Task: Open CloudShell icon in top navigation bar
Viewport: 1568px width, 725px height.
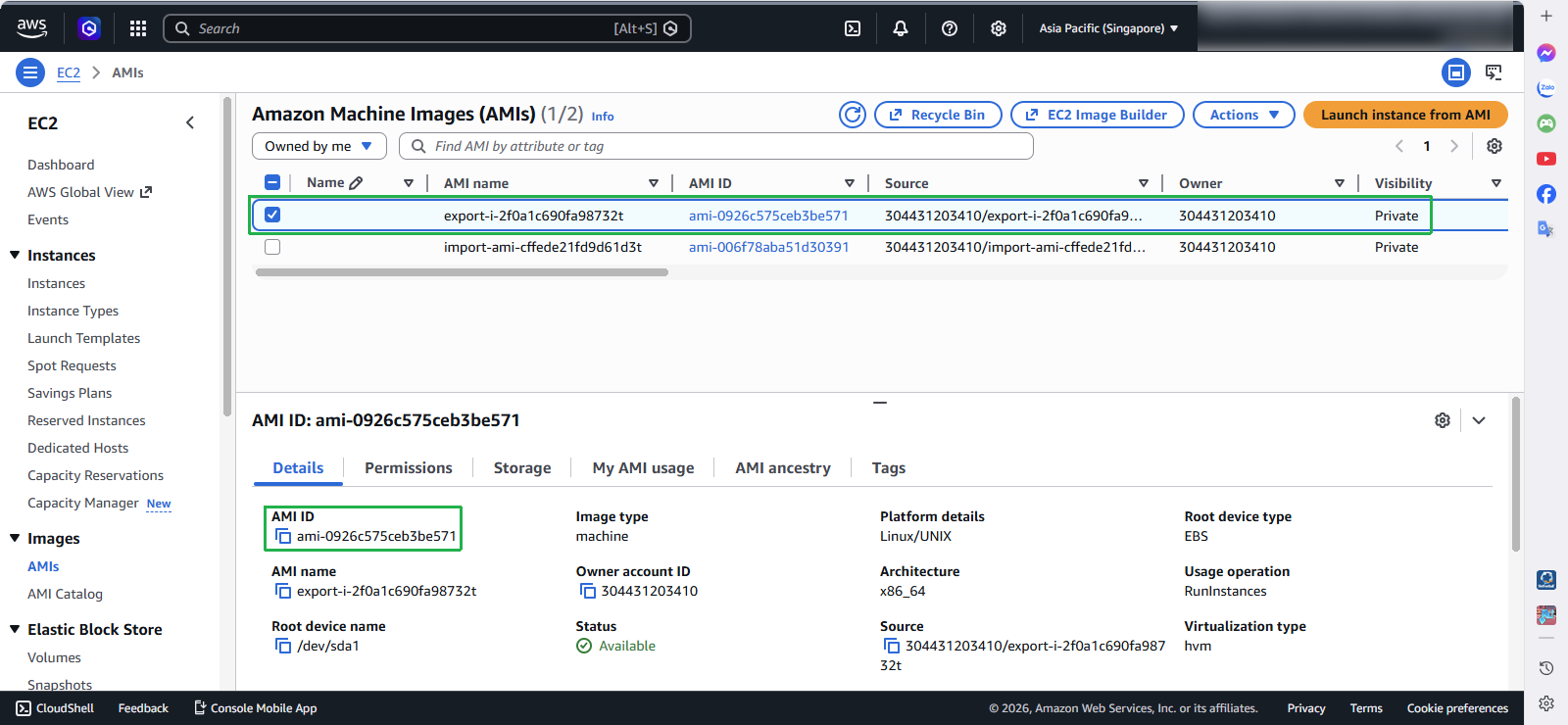Action: coord(853,28)
